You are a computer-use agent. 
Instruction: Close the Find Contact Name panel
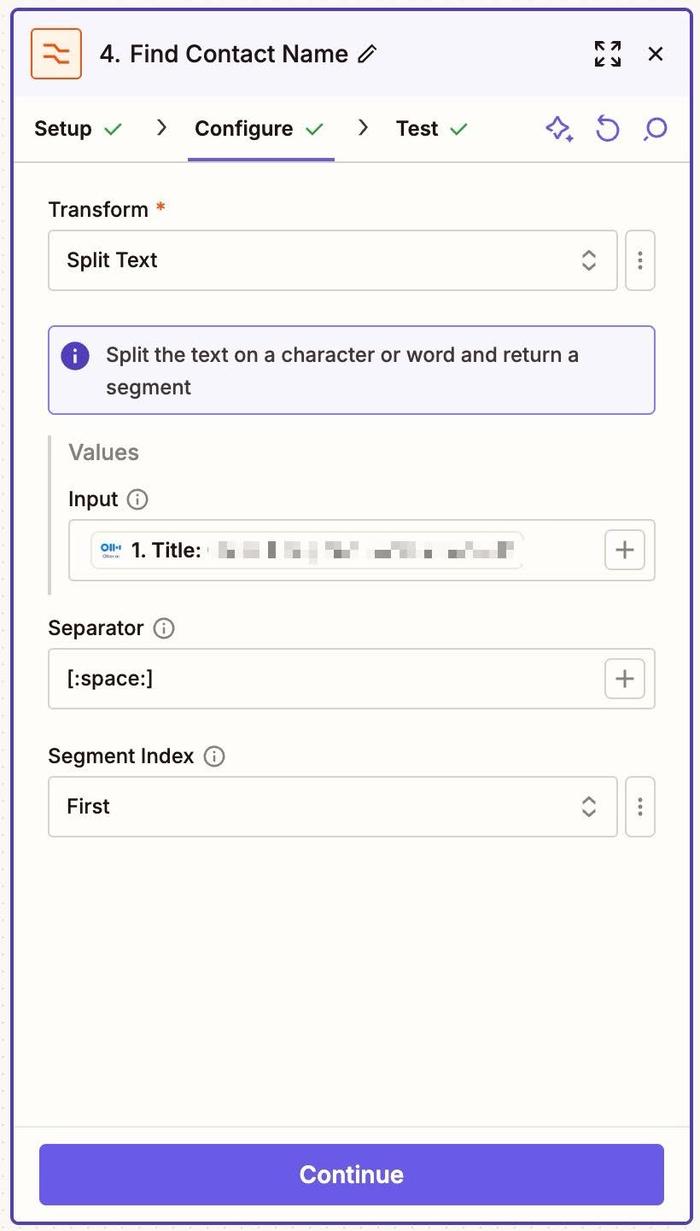[x=656, y=54]
